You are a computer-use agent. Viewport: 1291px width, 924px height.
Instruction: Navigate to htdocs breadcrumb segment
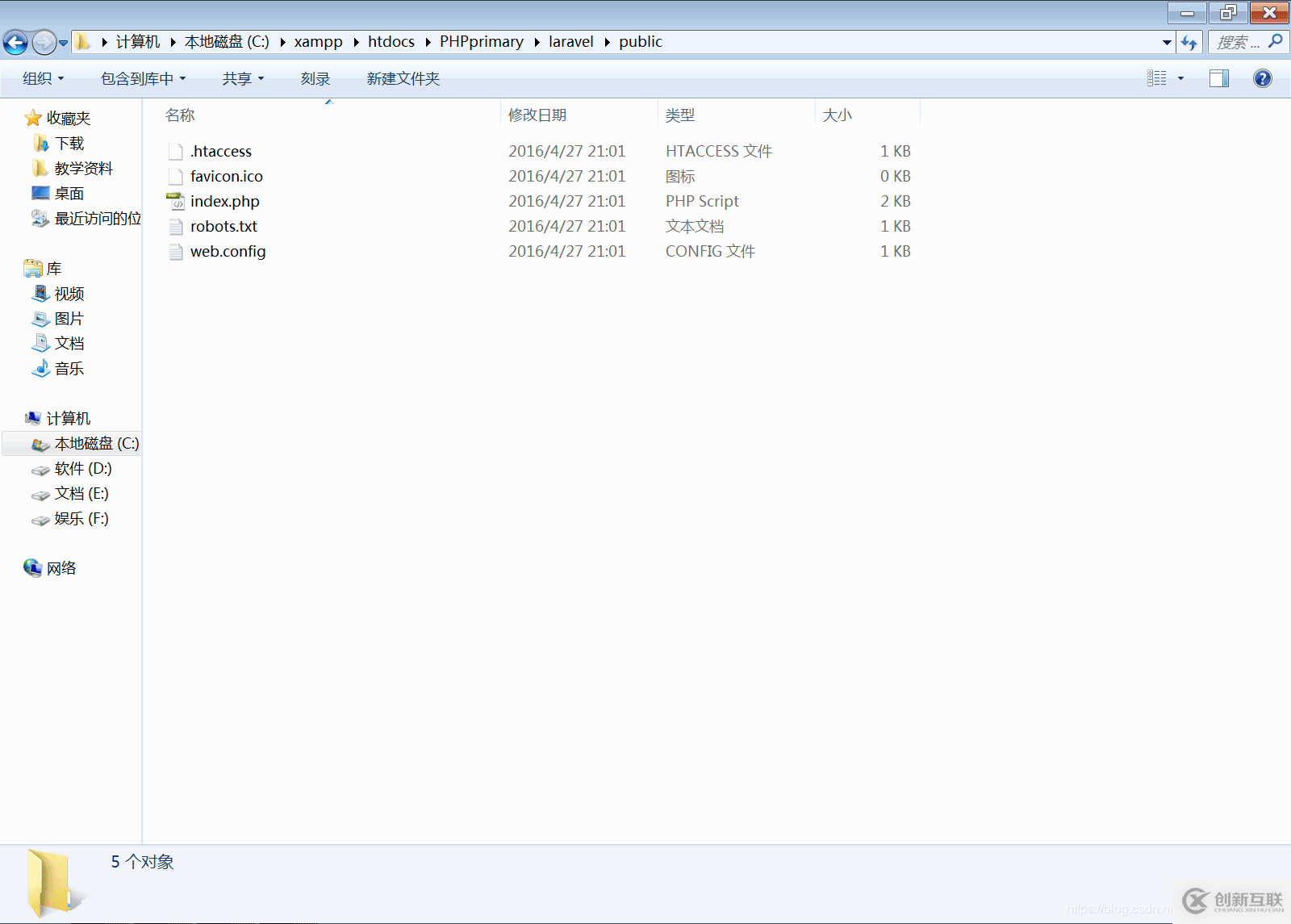[x=391, y=42]
